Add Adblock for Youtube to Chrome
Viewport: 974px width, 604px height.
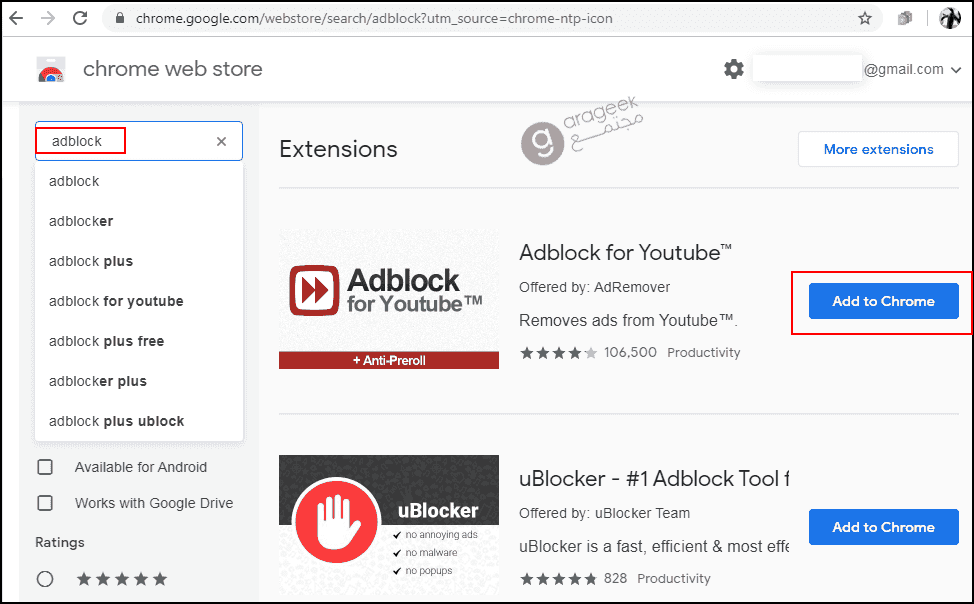(x=883, y=301)
